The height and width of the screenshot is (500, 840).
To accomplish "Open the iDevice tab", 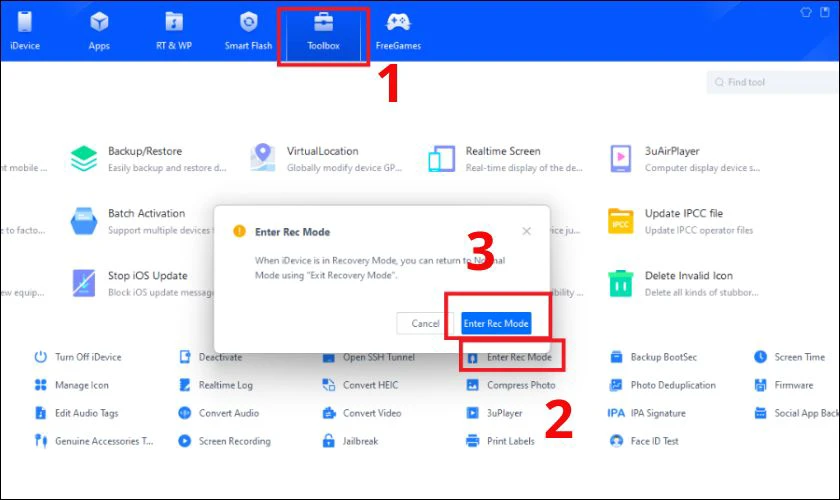I will tap(25, 31).
